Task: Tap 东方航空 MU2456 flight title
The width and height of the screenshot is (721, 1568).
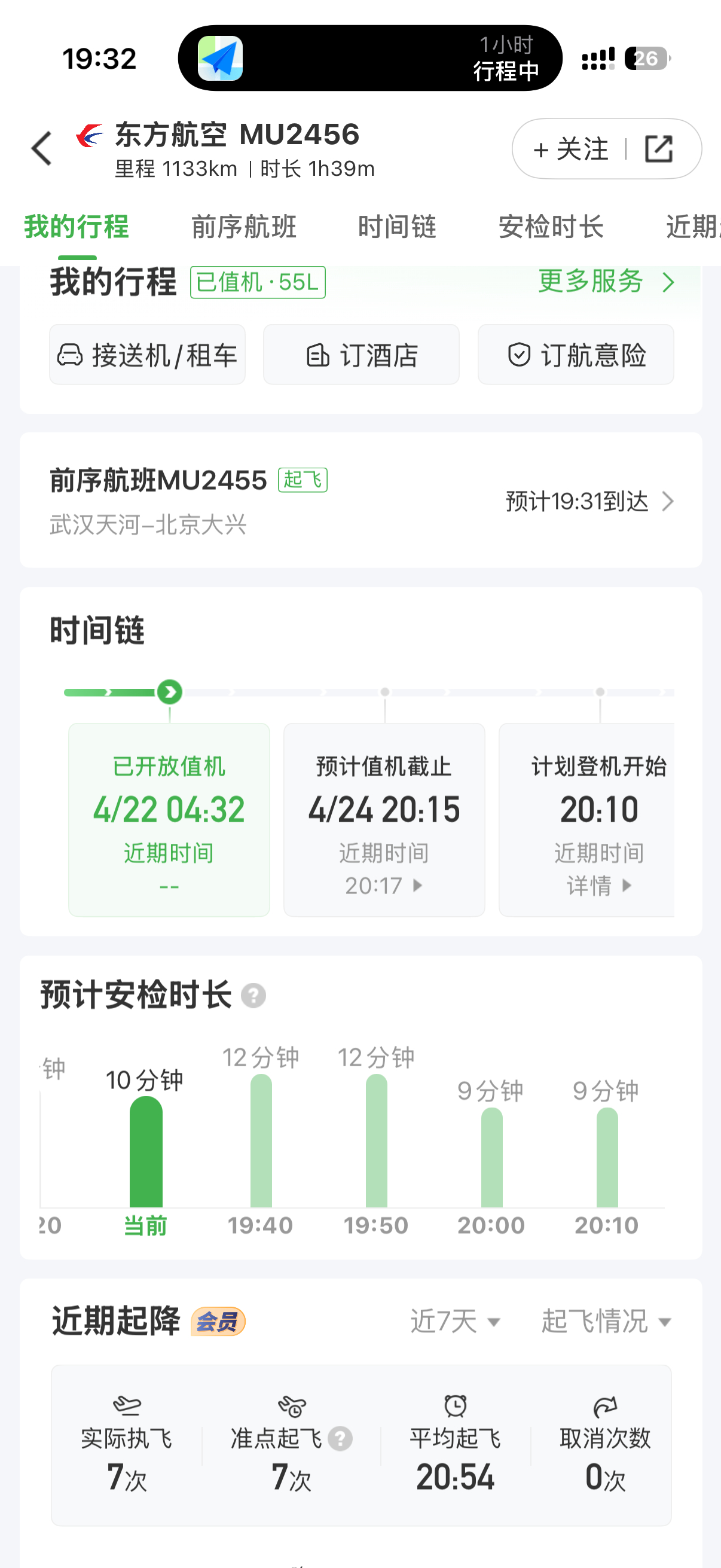Action: click(237, 135)
